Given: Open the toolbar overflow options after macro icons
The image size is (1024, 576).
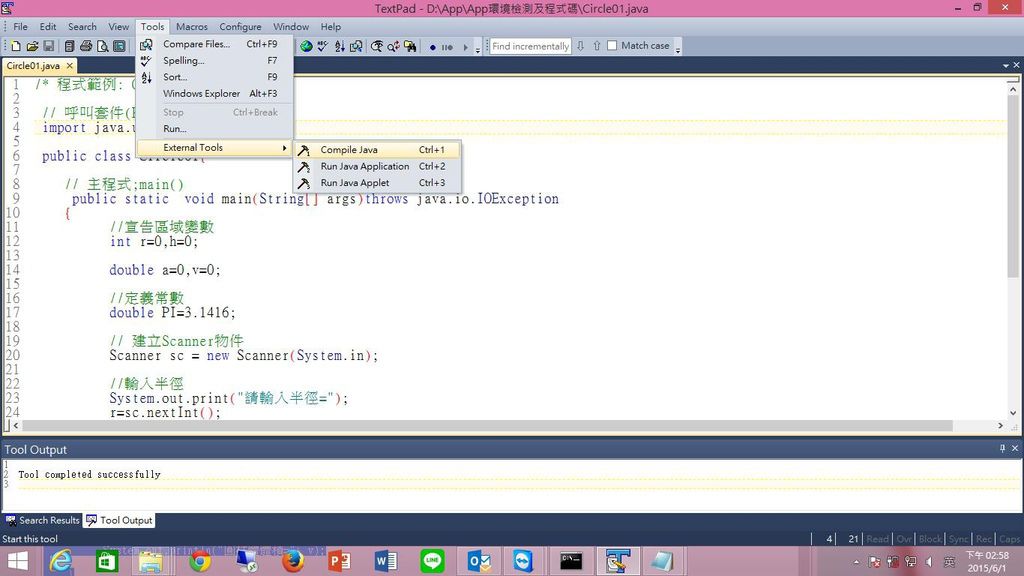Looking at the screenshot, I should pyautogui.click(x=477, y=48).
